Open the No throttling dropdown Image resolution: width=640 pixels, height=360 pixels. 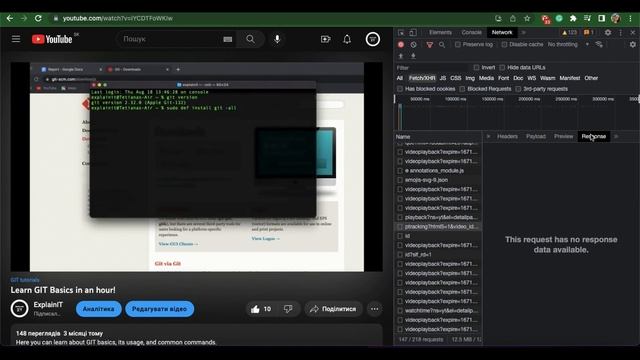point(569,44)
